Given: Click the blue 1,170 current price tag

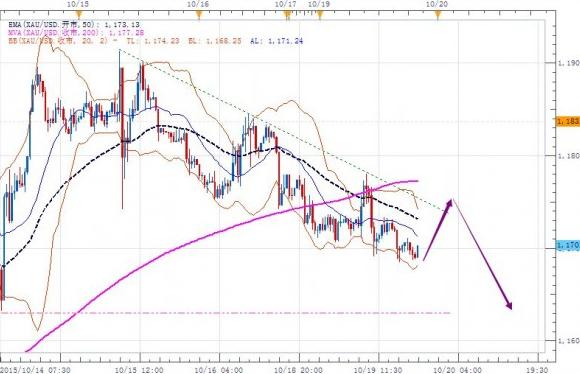Looking at the screenshot, I should pos(568,245).
